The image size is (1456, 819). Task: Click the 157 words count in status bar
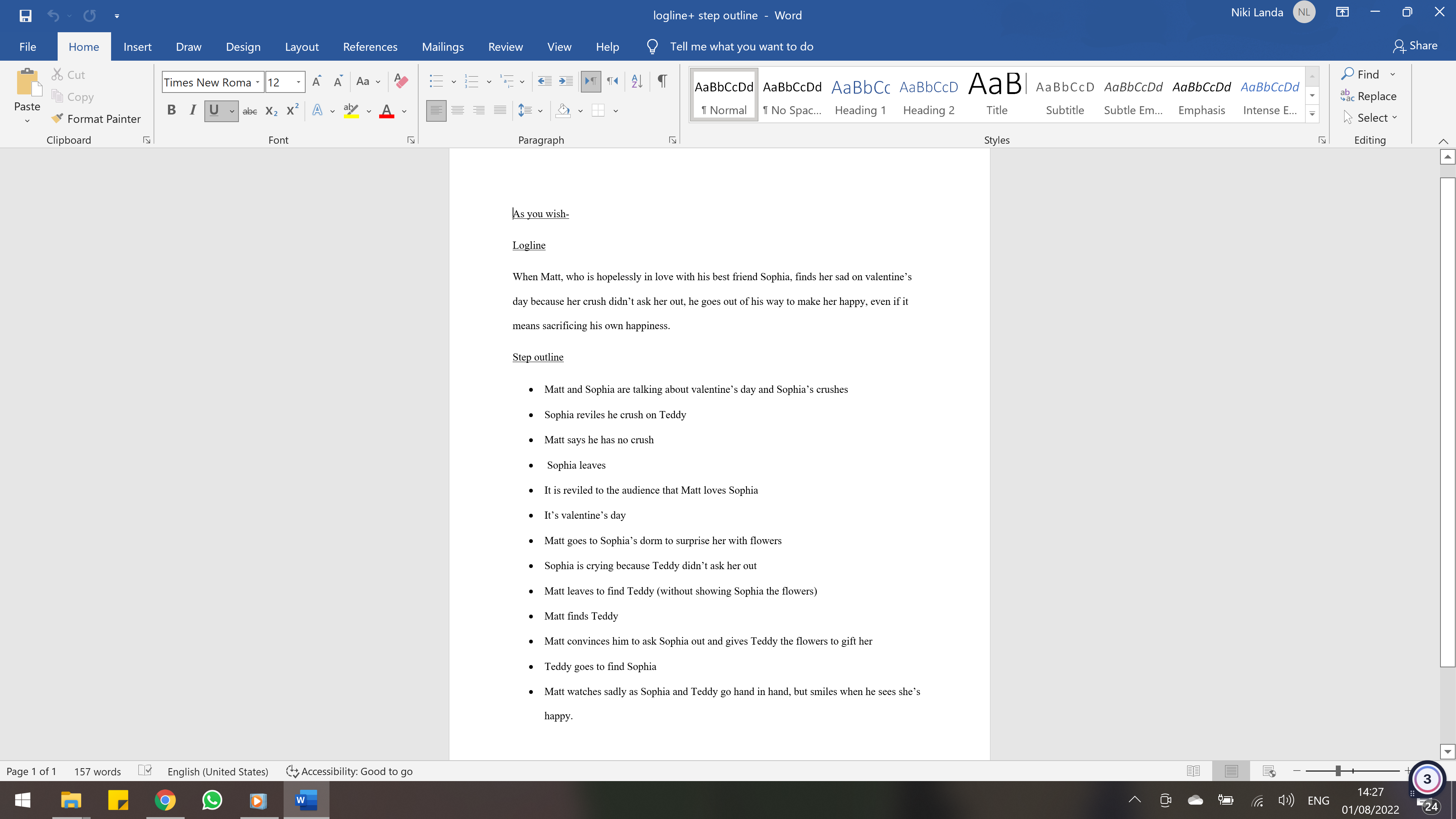click(97, 772)
